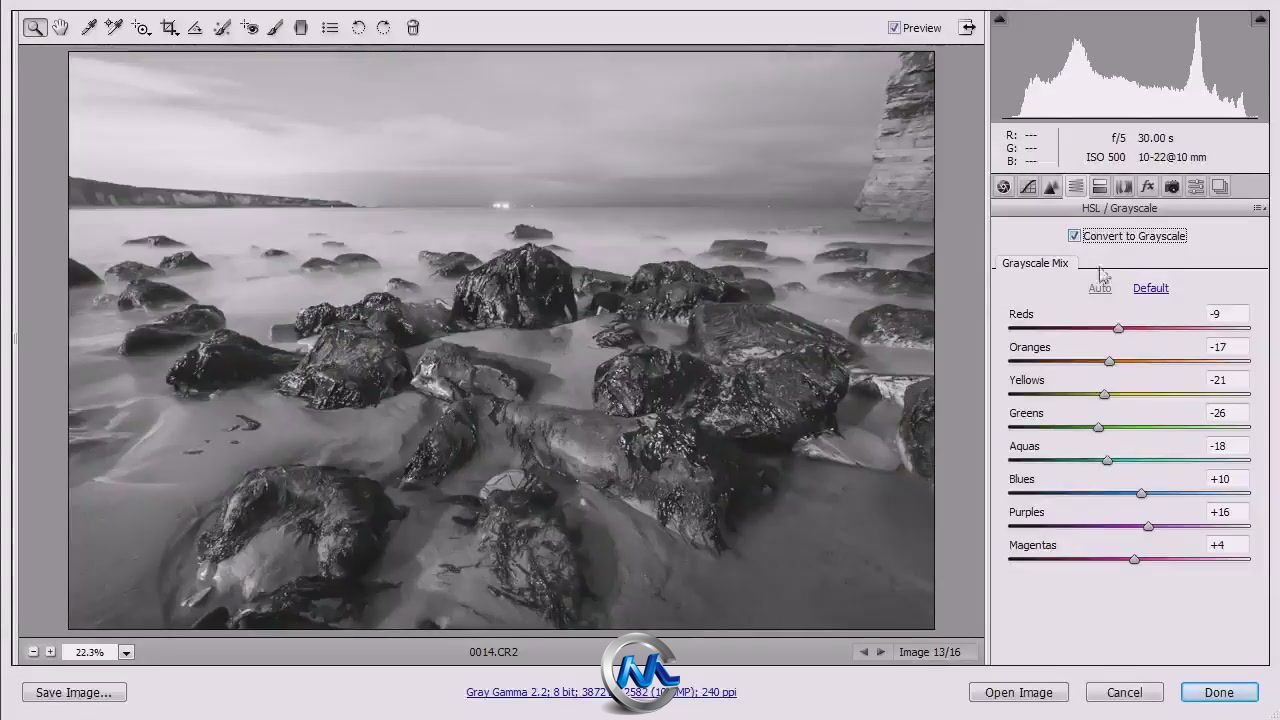Click the Auto grayscale mix link
This screenshot has height=720, width=1280.
pos(1099,288)
